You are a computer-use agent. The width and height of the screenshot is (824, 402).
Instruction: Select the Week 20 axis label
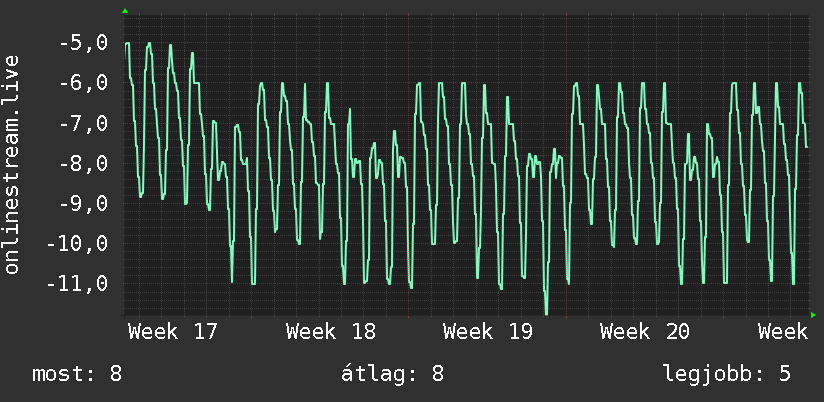(645, 332)
